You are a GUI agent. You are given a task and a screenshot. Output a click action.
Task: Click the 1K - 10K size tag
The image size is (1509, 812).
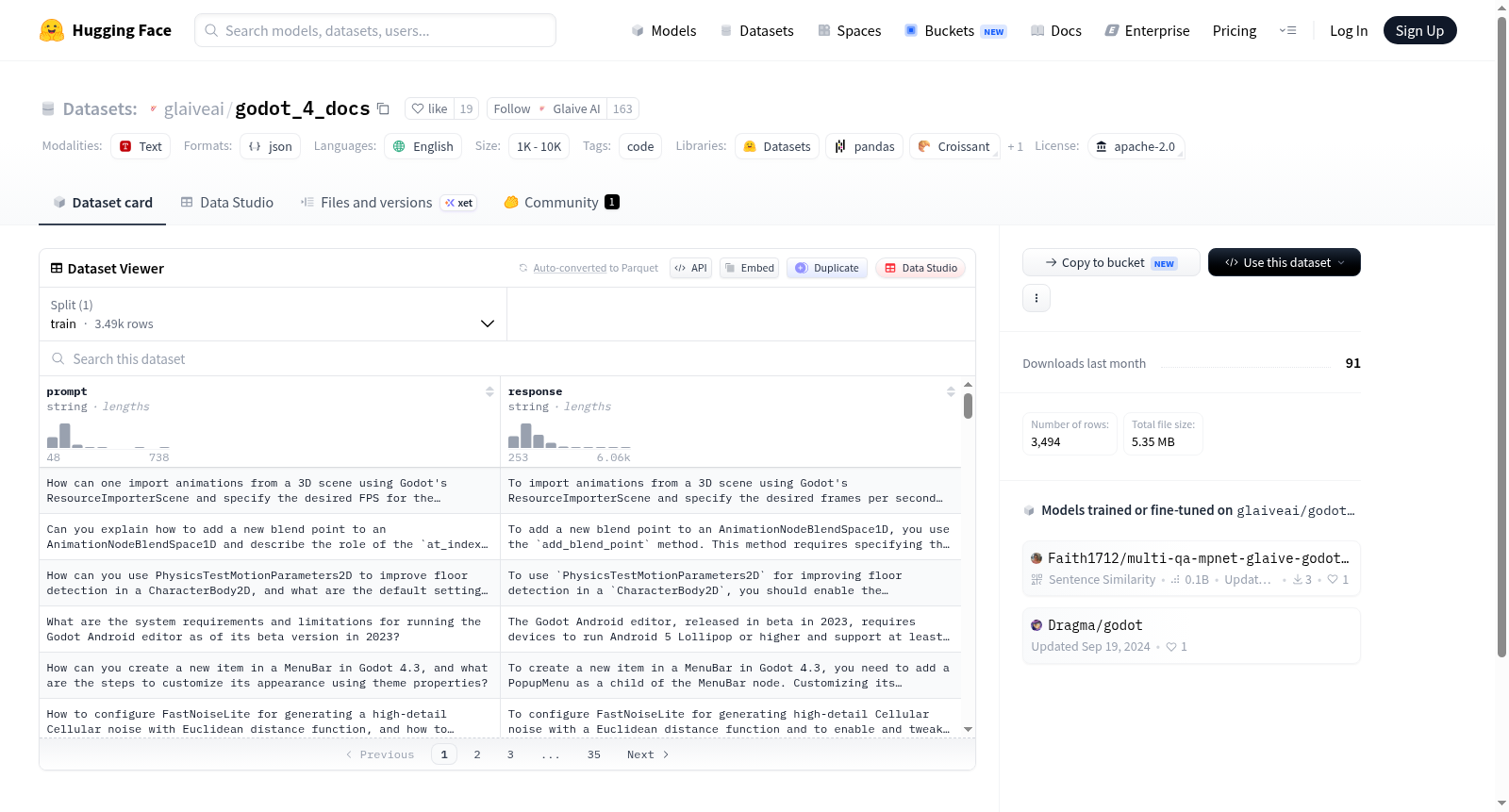tap(539, 146)
